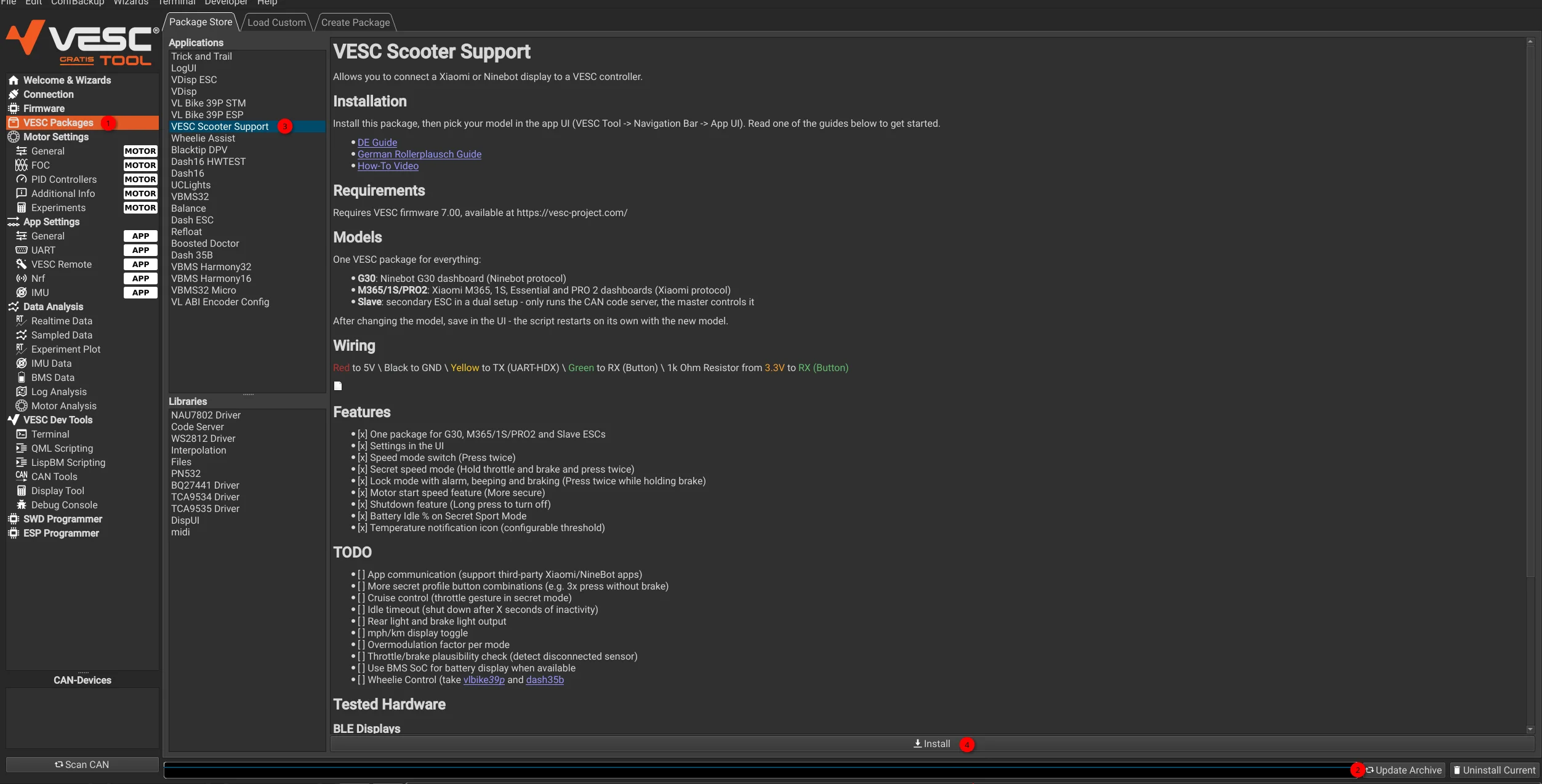Select Refloat in Applications list
The image size is (1542, 784).
(x=247, y=232)
